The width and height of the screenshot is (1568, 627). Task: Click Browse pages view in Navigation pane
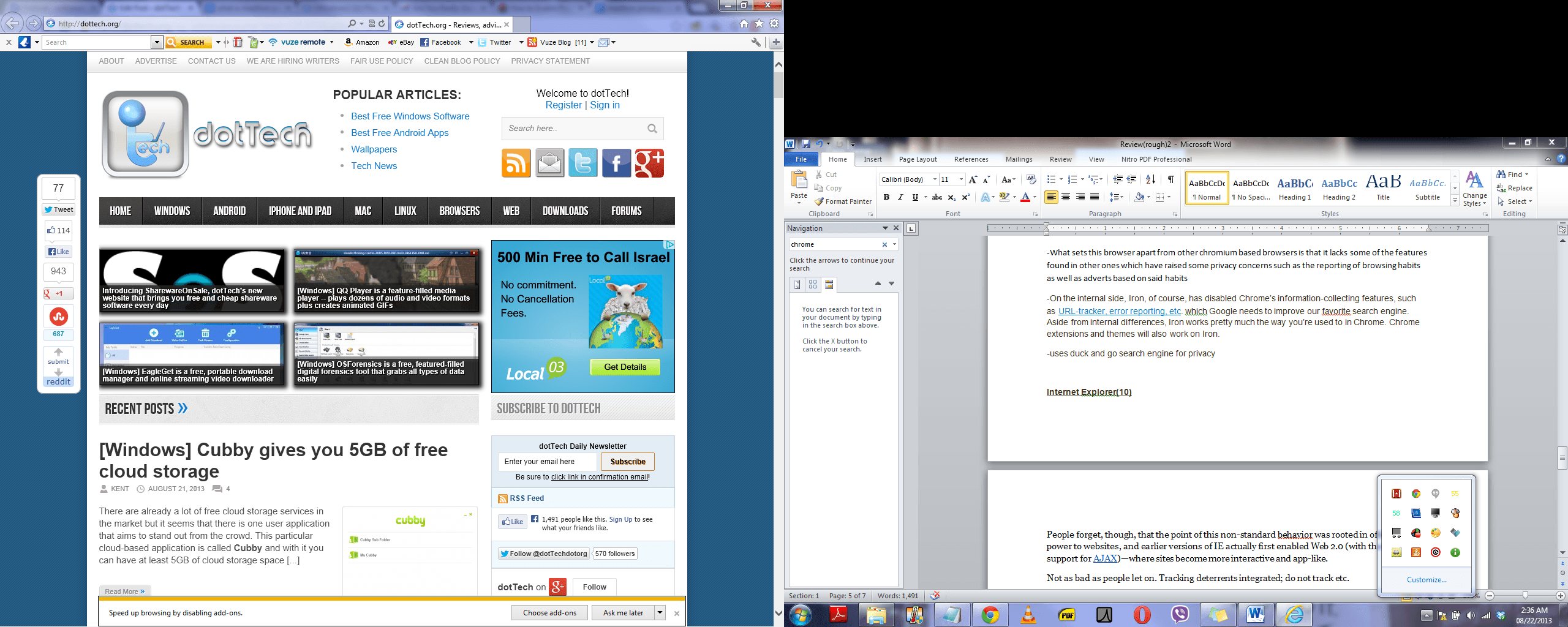click(813, 284)
